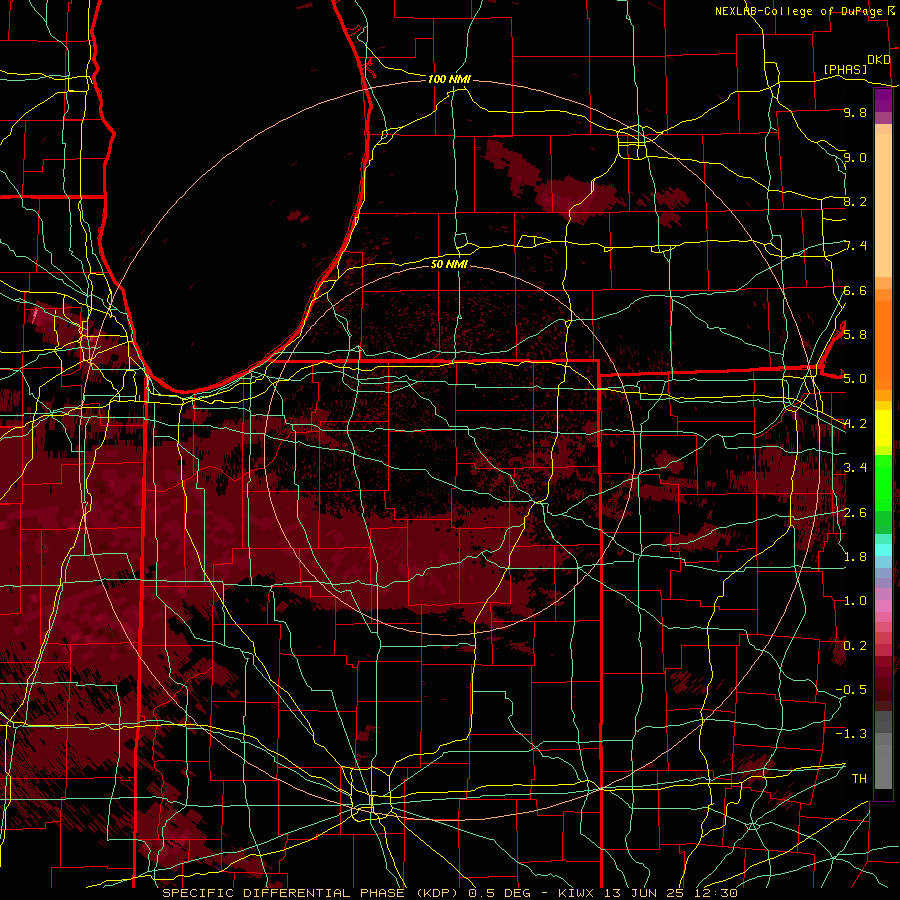Click the 6.6 value on color scale
This screenshot has height=900, width=900.
(855, 290)
